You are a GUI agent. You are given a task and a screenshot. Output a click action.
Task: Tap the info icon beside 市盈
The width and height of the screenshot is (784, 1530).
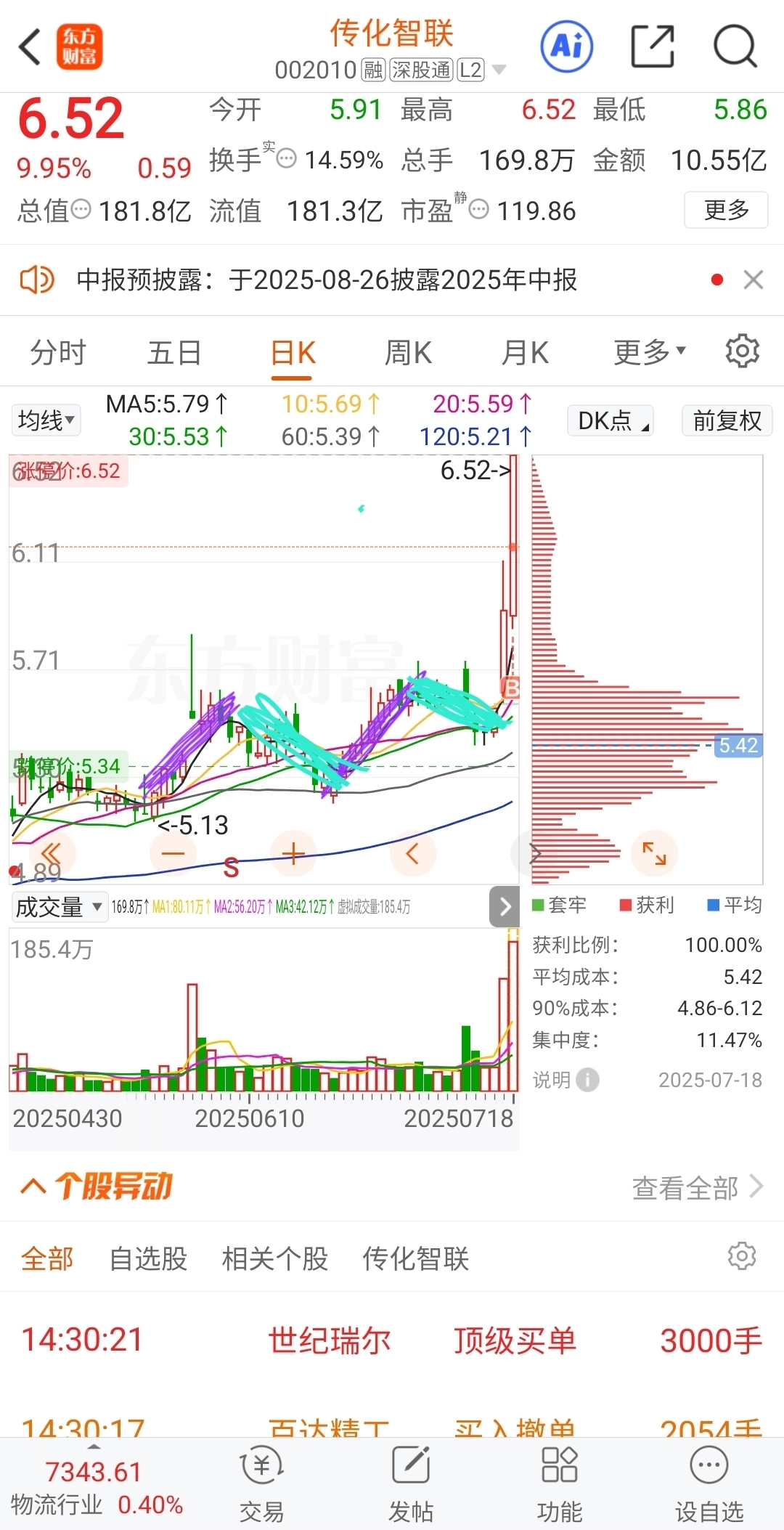478,210
